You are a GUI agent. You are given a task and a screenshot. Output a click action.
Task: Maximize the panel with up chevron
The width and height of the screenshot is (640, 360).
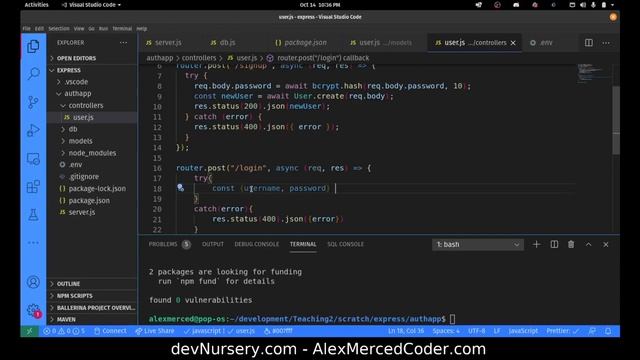pyautogui.click(x=589, y=244)
